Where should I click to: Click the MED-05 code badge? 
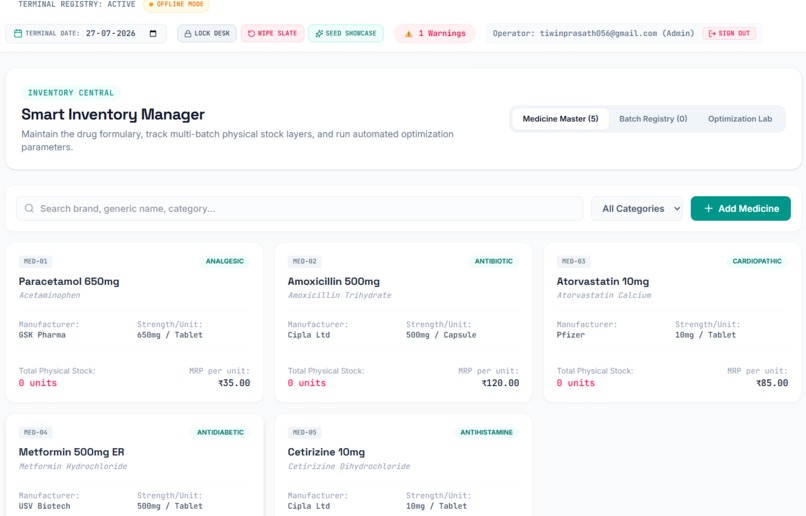304,432
